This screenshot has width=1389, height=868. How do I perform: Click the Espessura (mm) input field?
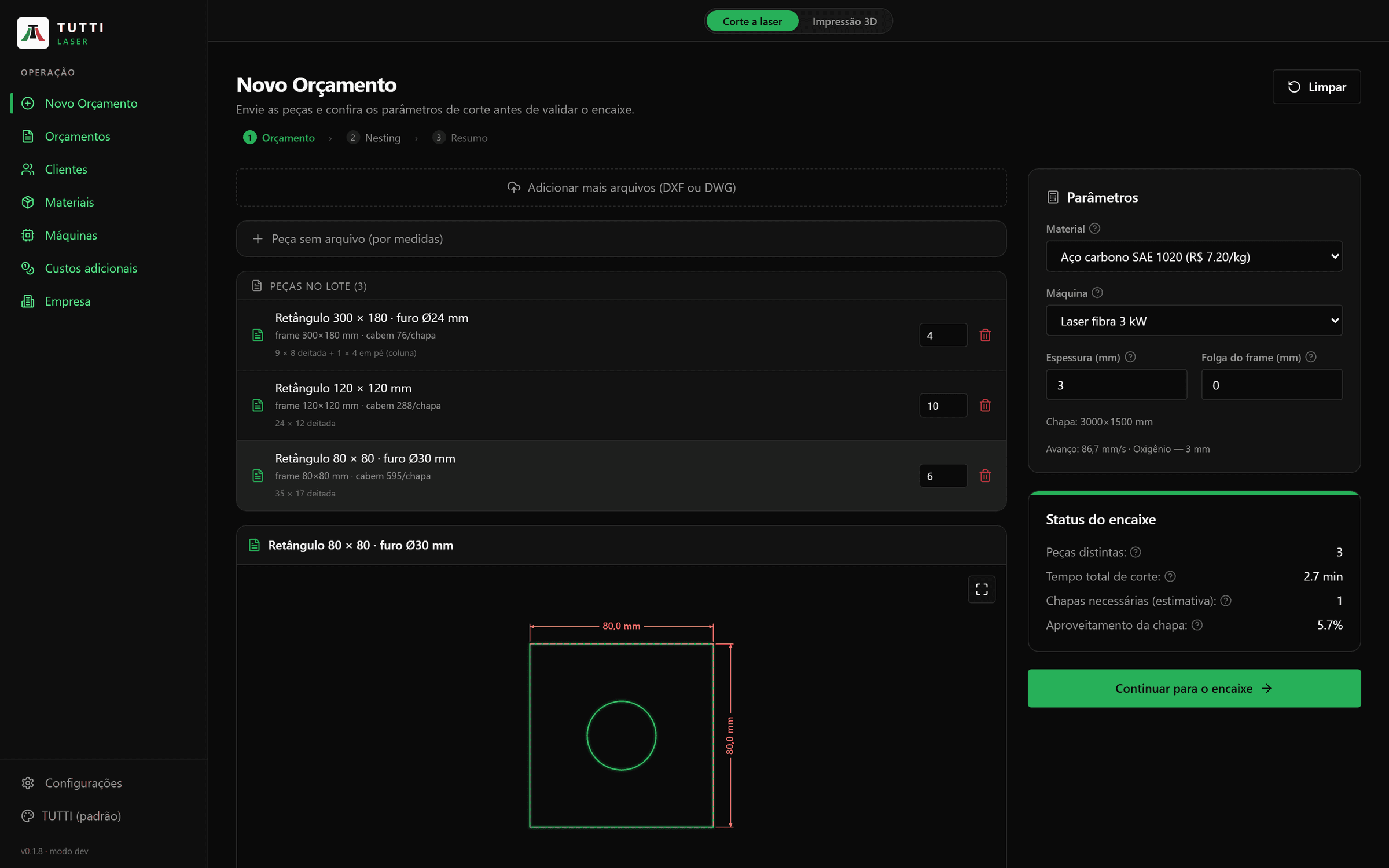(1116, 385)
